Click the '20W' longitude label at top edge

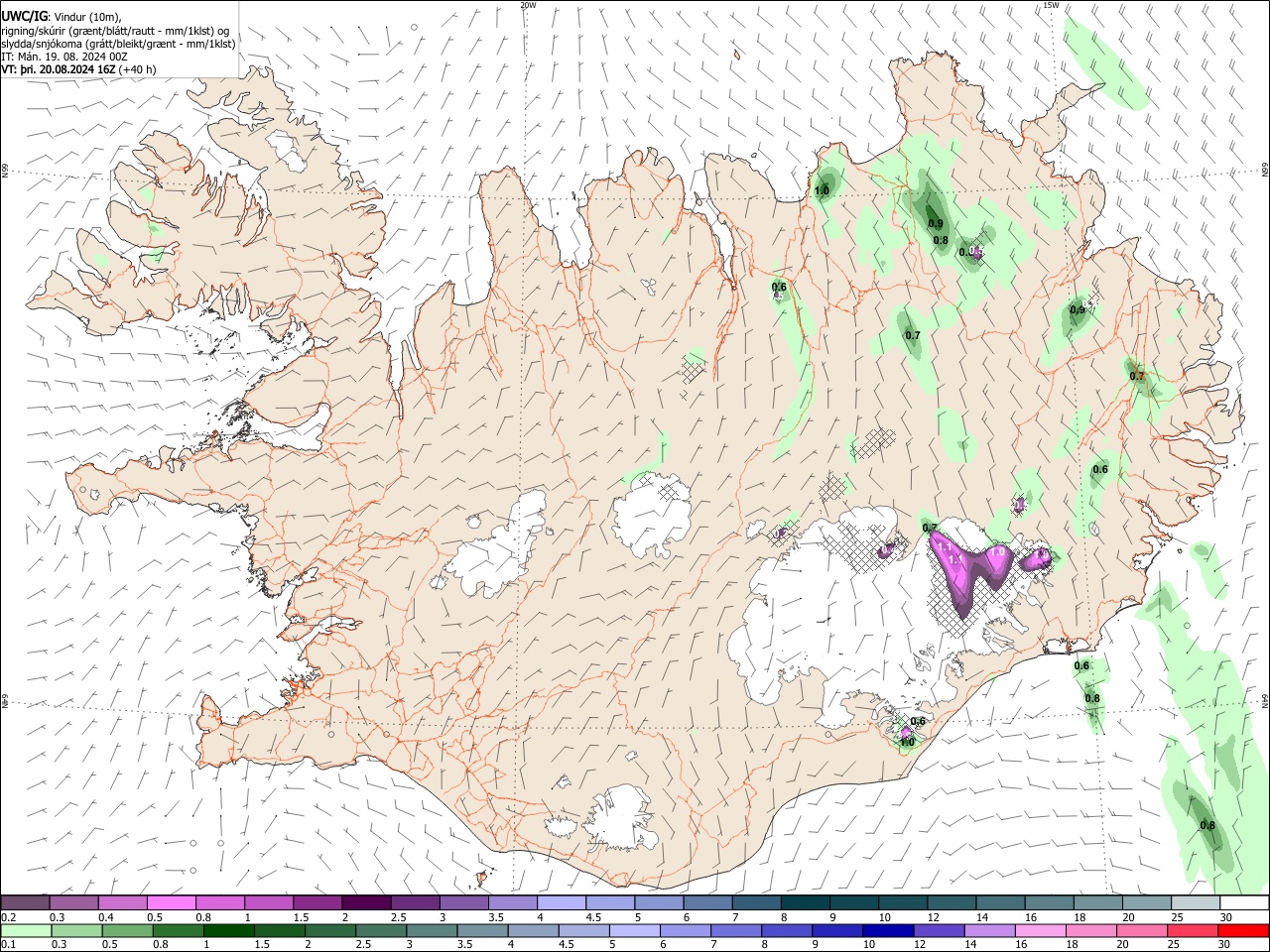click(x=528, y=5)
